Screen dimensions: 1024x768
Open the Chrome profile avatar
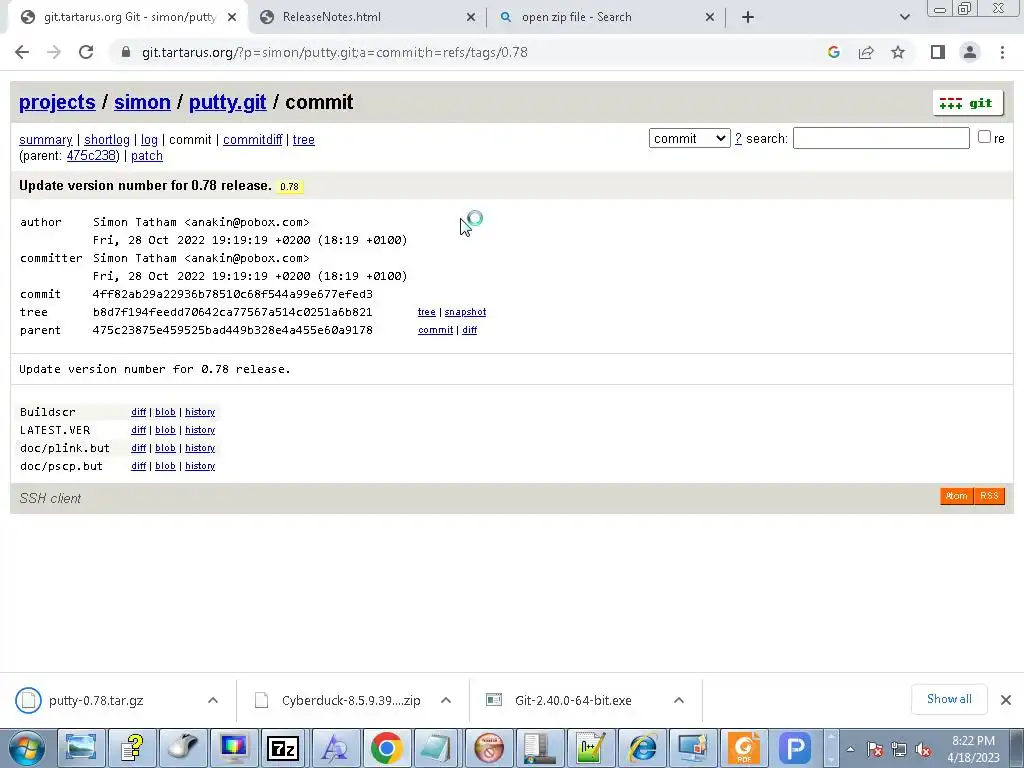[x=970, y=52]
